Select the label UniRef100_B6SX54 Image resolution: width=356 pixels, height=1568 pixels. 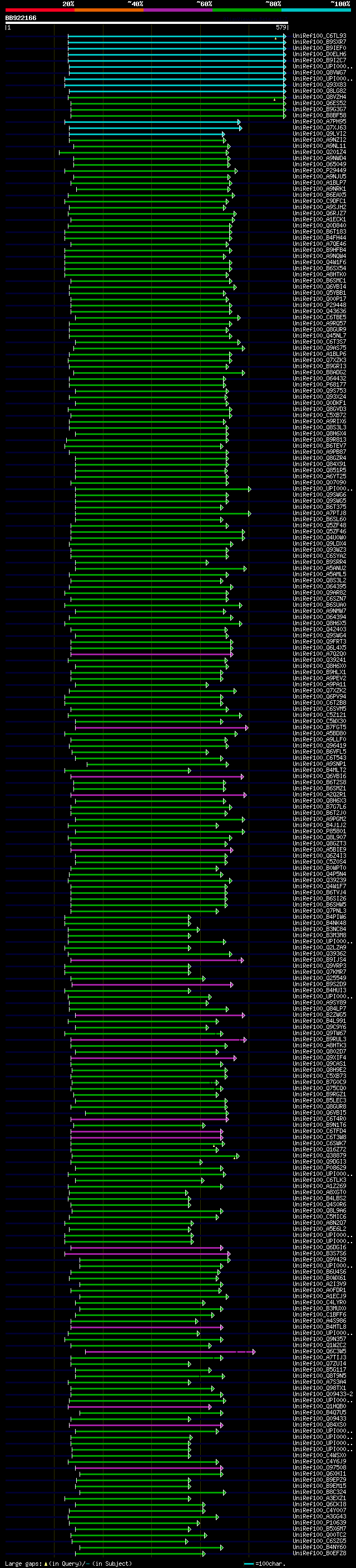pos(319,269)
